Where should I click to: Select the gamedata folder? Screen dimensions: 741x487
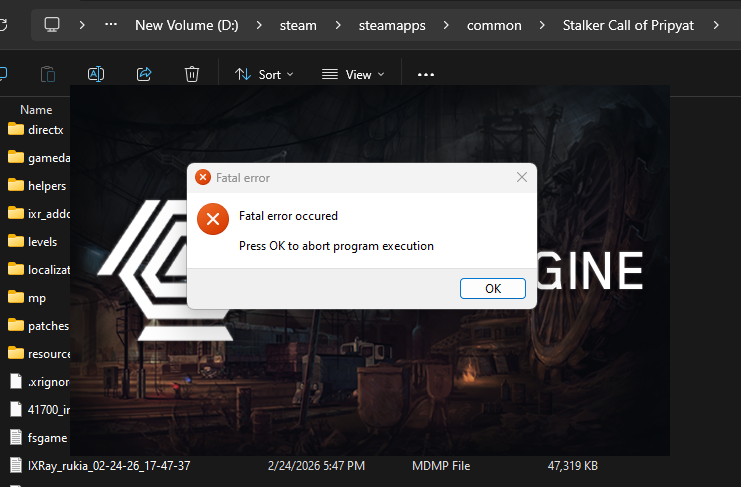point(49,158)
